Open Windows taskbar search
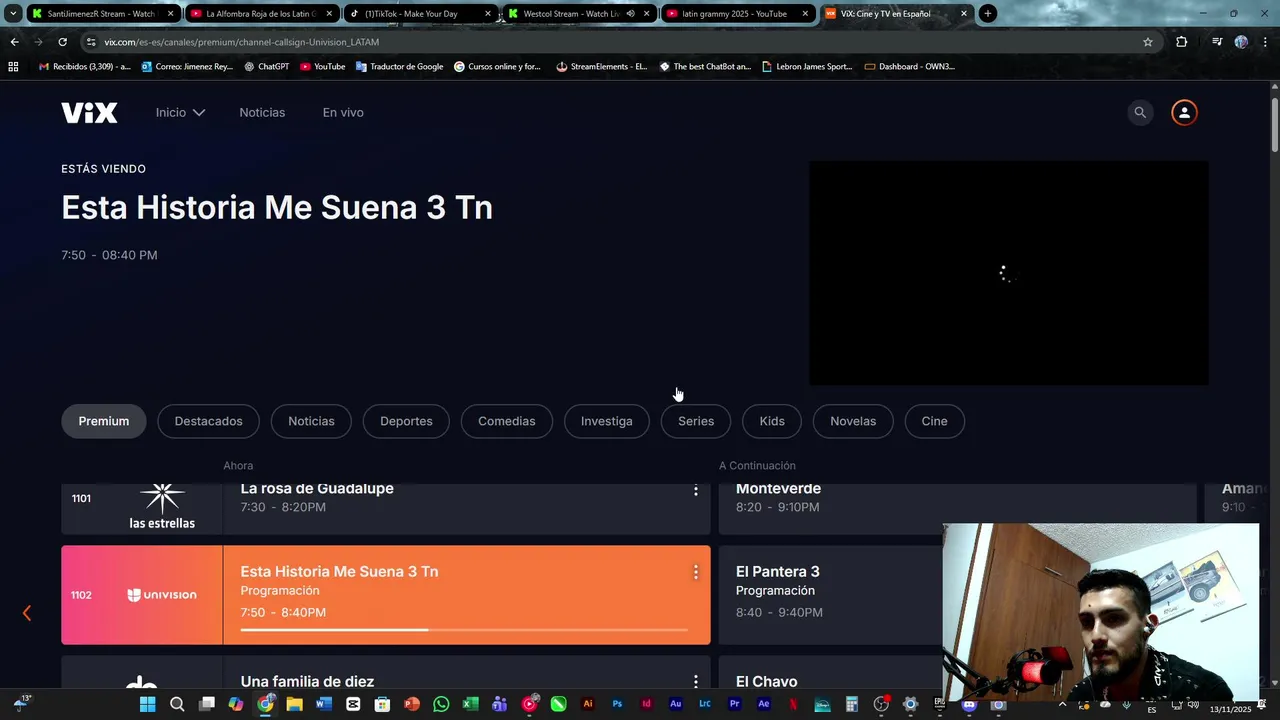 click(x=177, y=704)
